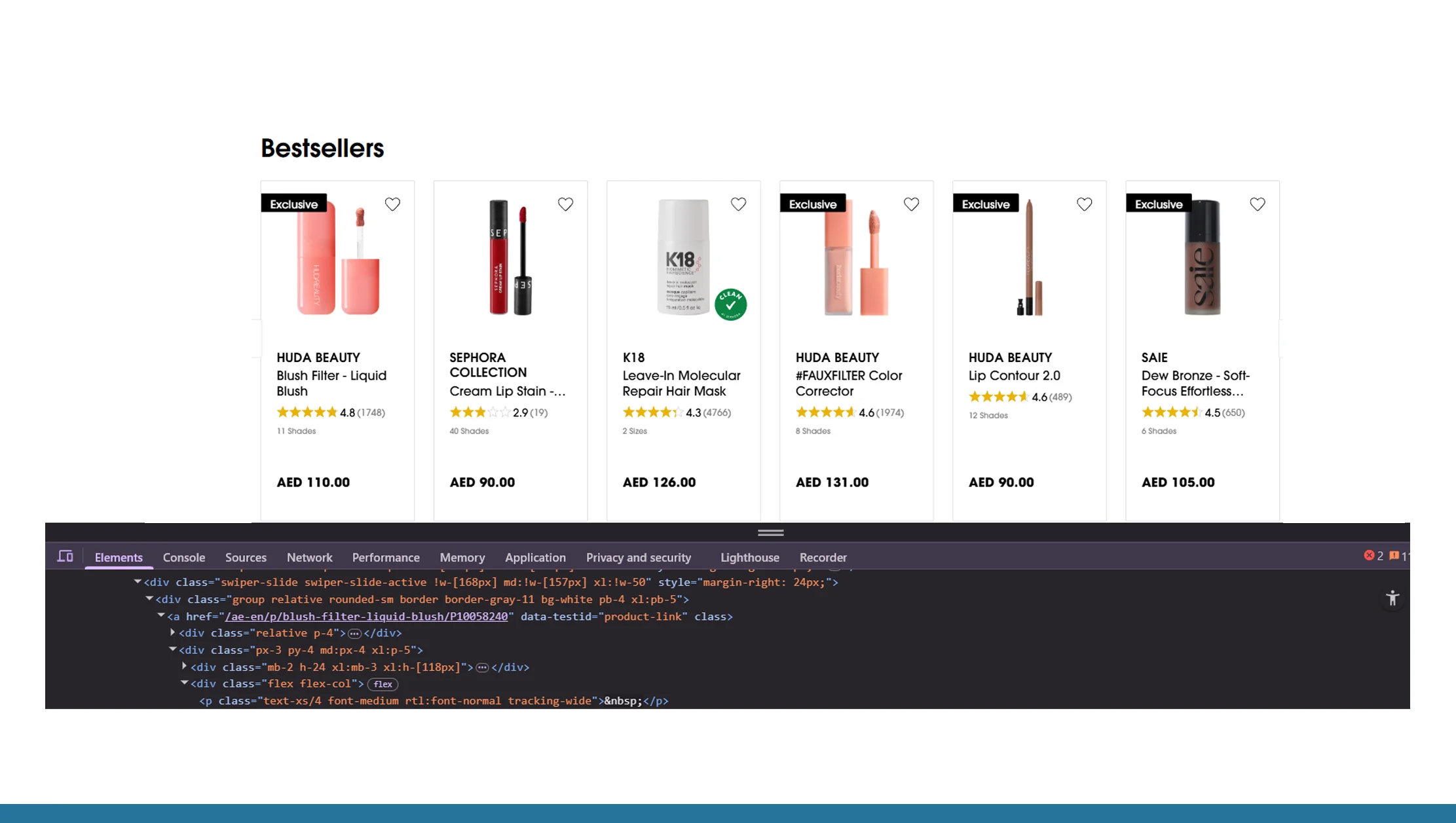Toggle favorite on Lip Contour 2.0
The width and height of the screenshot is (1456, 823).
coord(1084,204)
